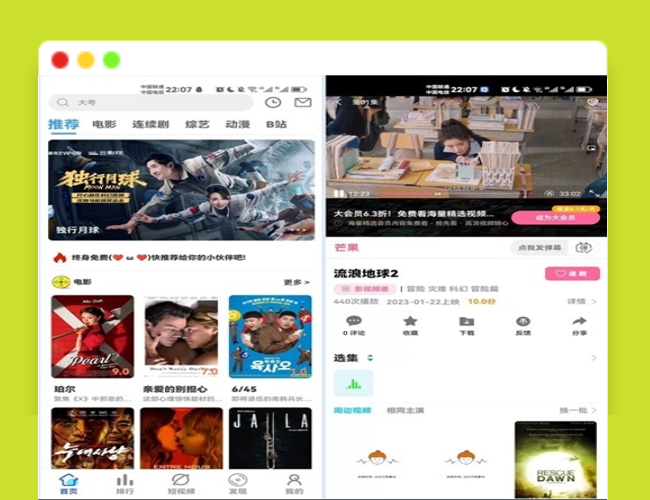Select the 周边视频 tab
Image resolution: width=650 pixels, height=500 pixels.
[x=352, y=410]
